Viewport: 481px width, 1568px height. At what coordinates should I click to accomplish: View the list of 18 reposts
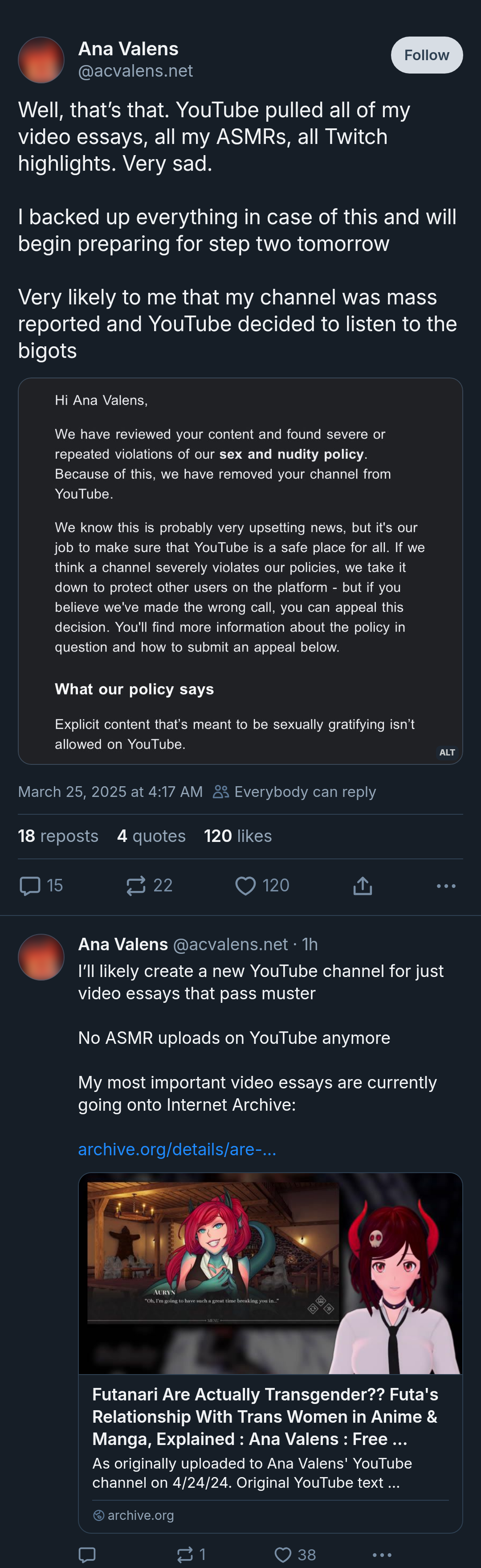coord(58,836)
